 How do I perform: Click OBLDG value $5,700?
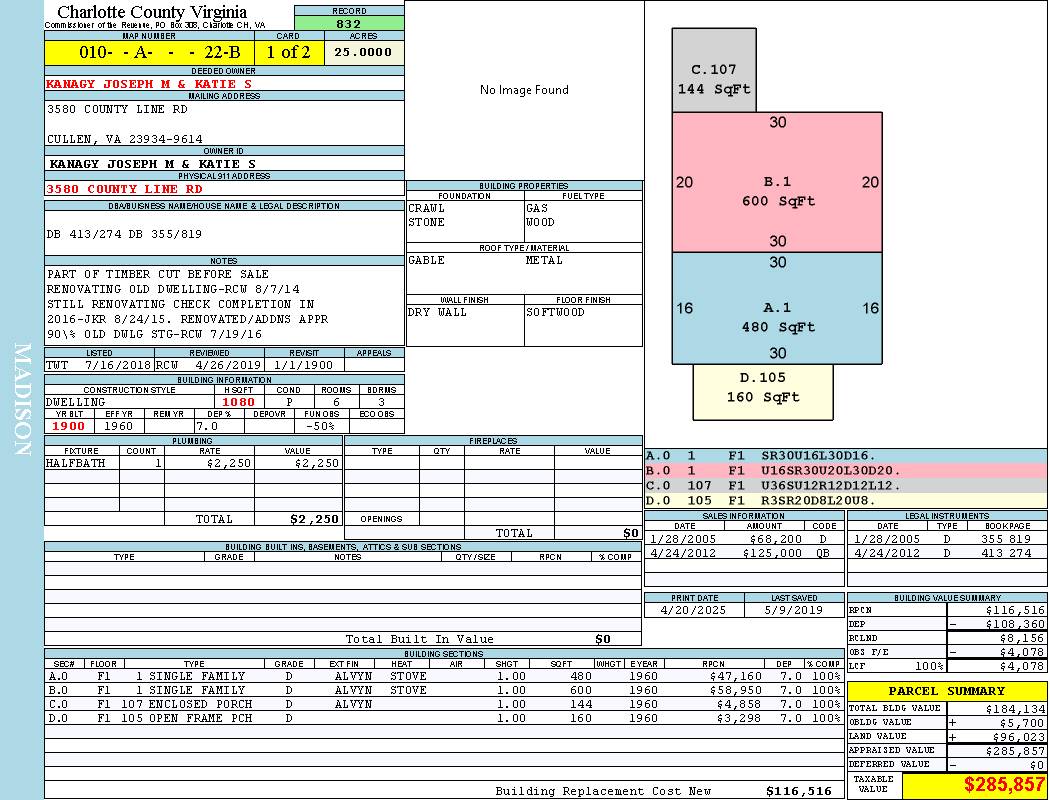tap(1022, 723)
